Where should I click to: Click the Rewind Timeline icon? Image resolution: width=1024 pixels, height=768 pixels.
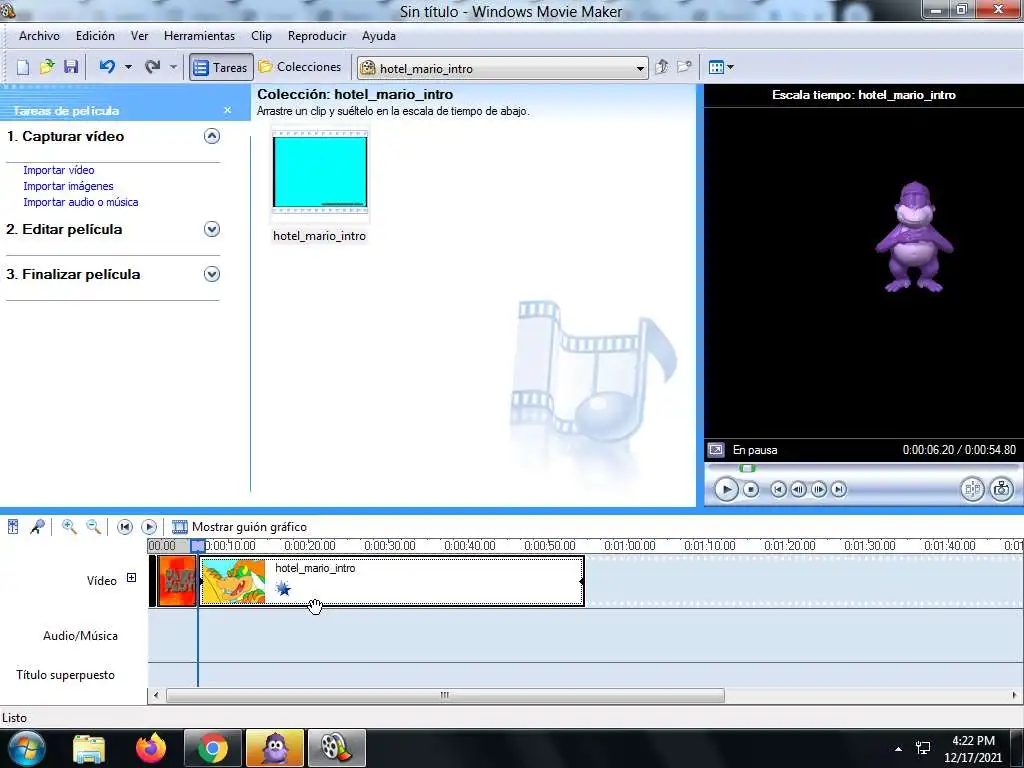125,526
